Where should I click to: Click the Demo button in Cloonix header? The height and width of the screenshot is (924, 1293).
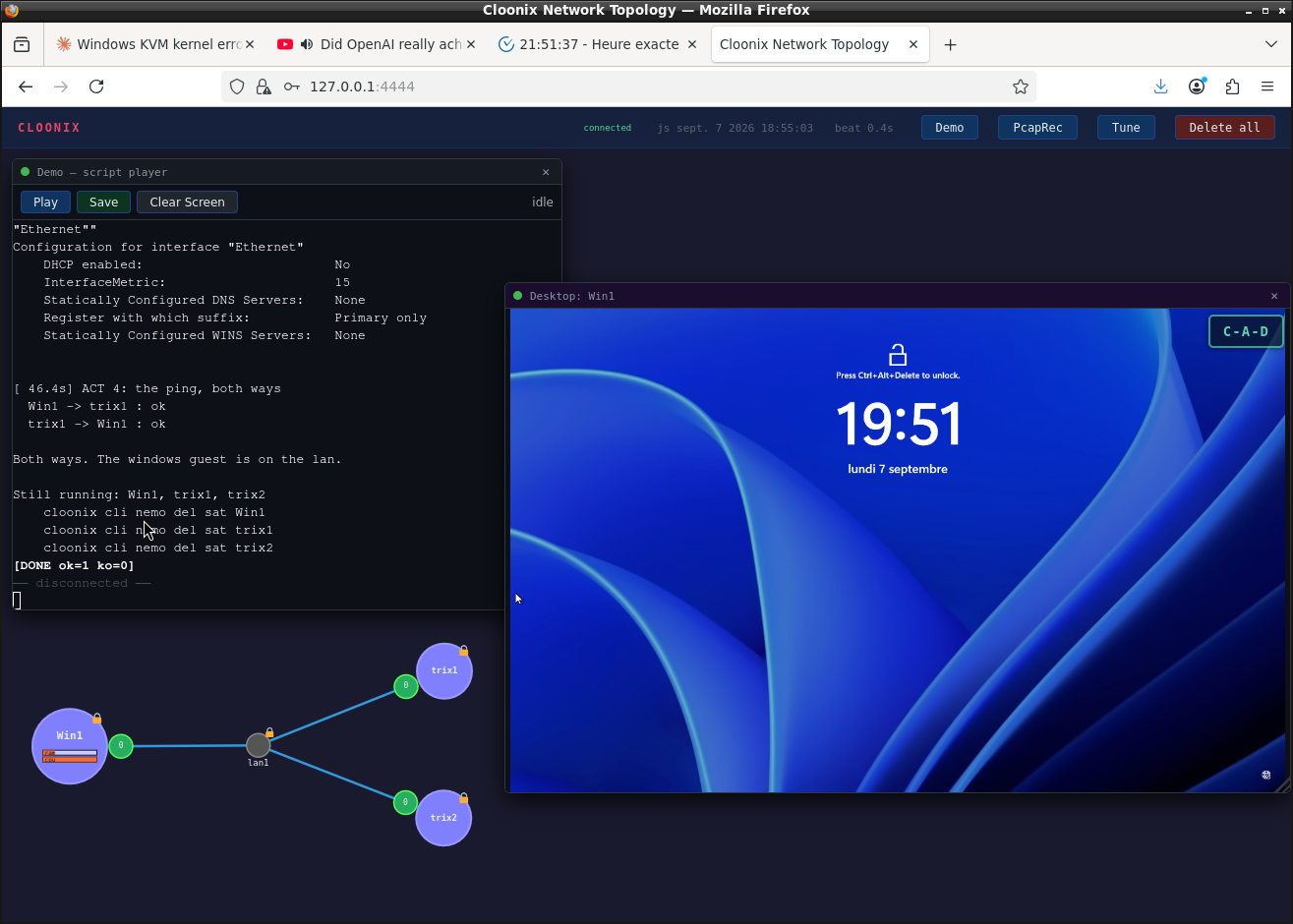[950, 128]
